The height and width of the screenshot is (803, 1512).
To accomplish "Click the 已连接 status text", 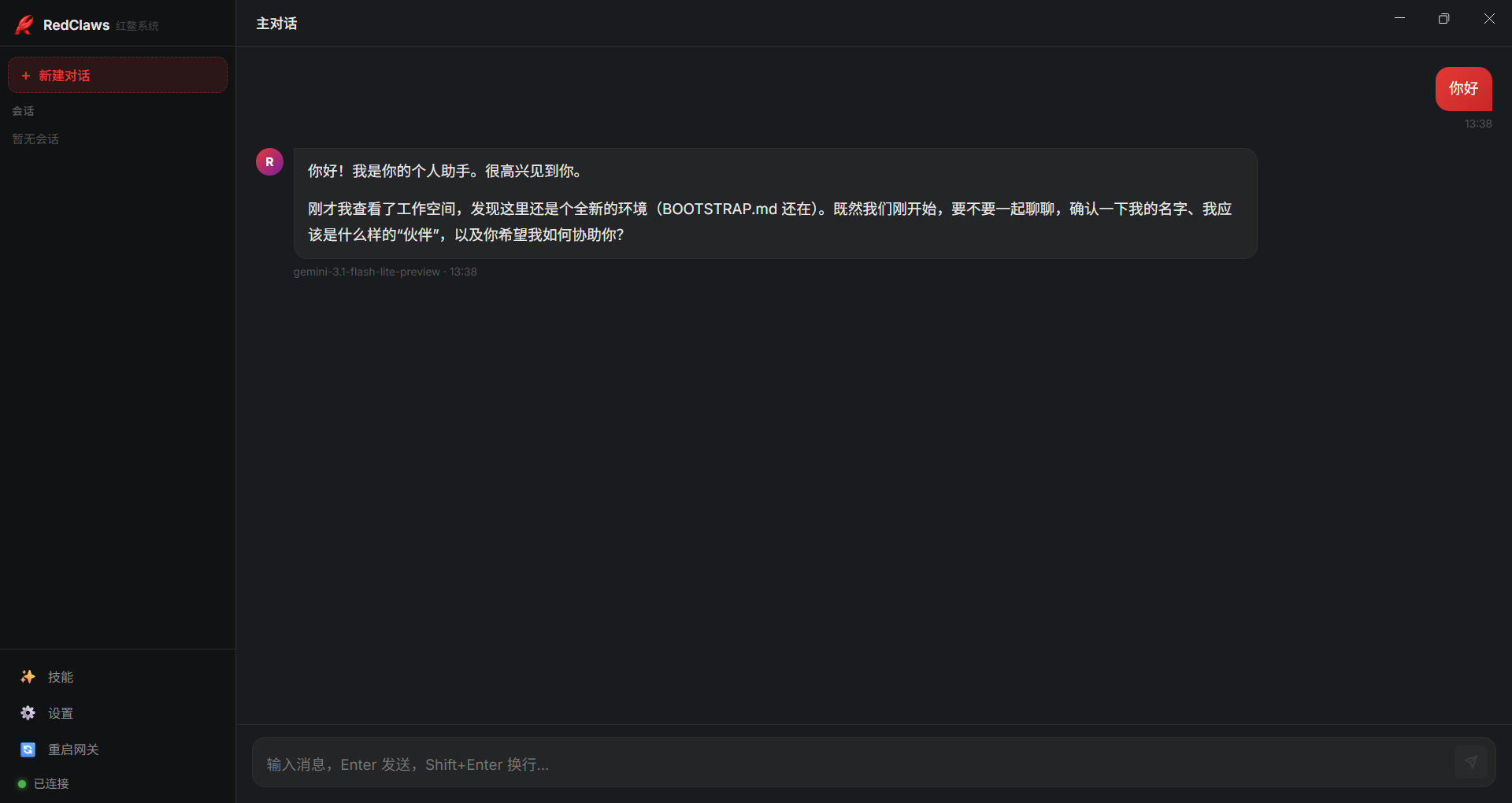I will pyautogui.click(x=51, y=784).
